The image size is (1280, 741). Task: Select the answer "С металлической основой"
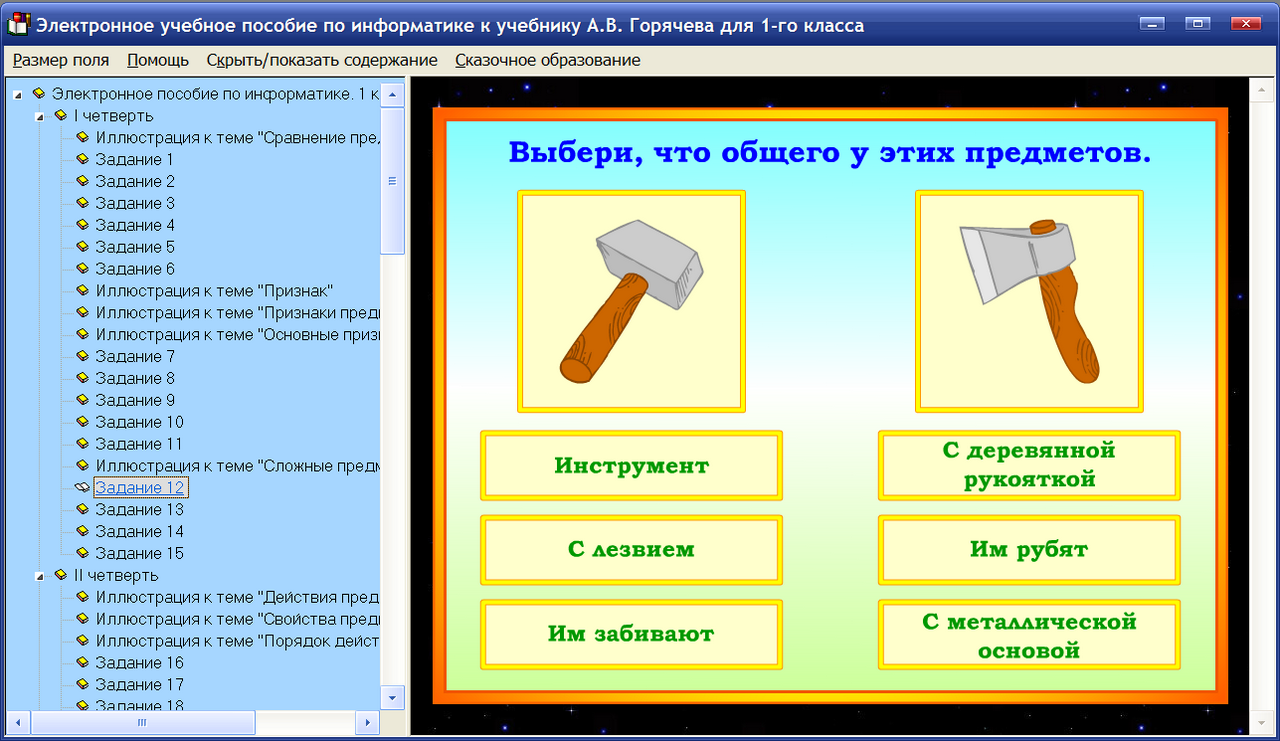coord(1028,634)
